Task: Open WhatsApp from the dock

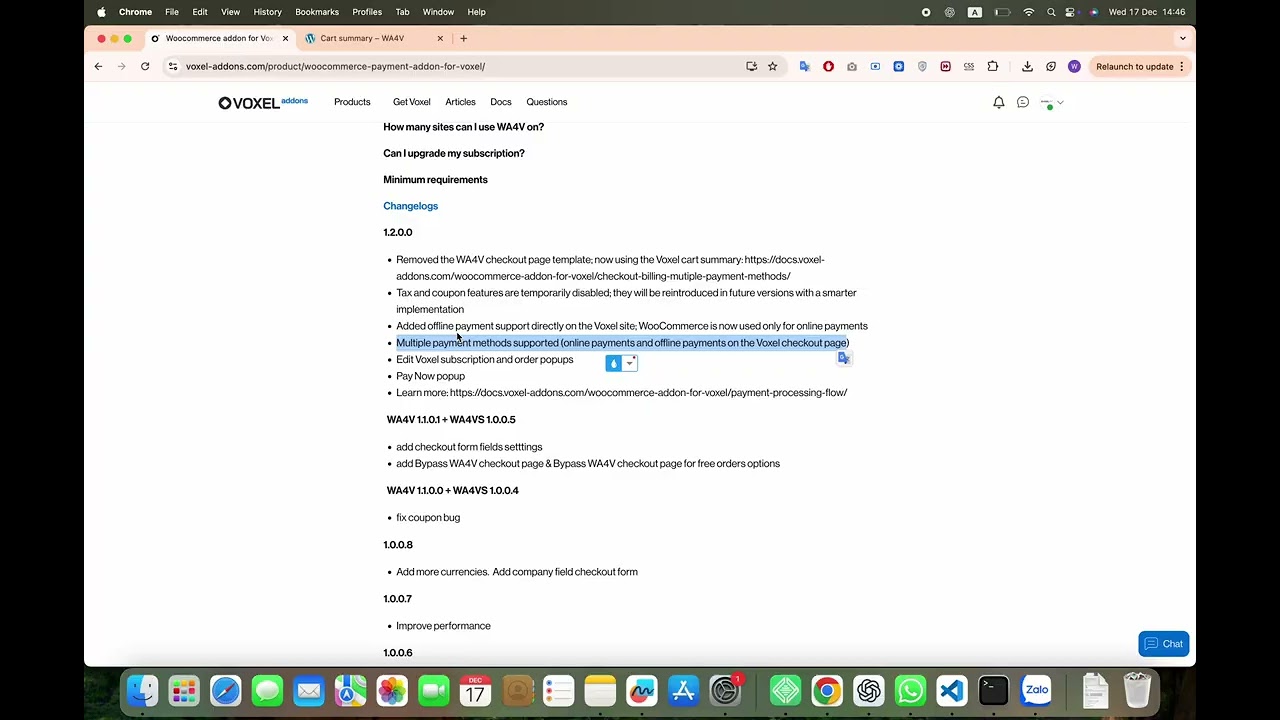Action: coord(910,690)
